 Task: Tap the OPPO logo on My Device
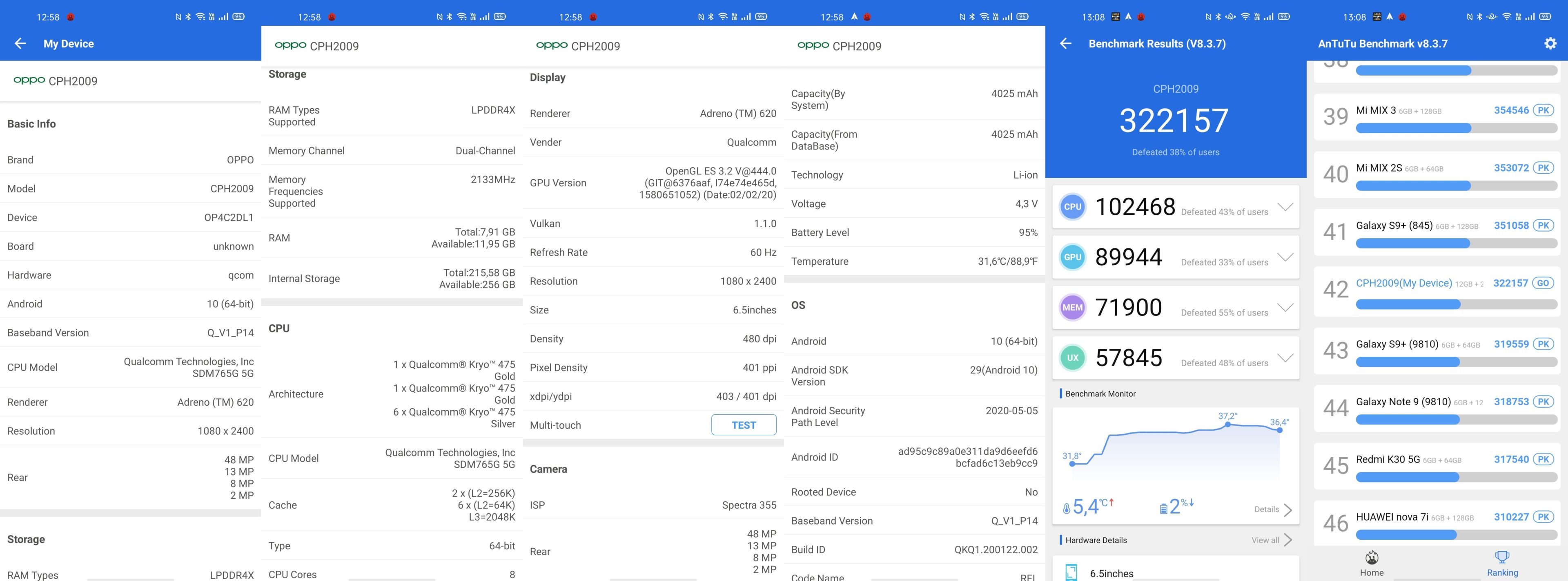(29, 80)
